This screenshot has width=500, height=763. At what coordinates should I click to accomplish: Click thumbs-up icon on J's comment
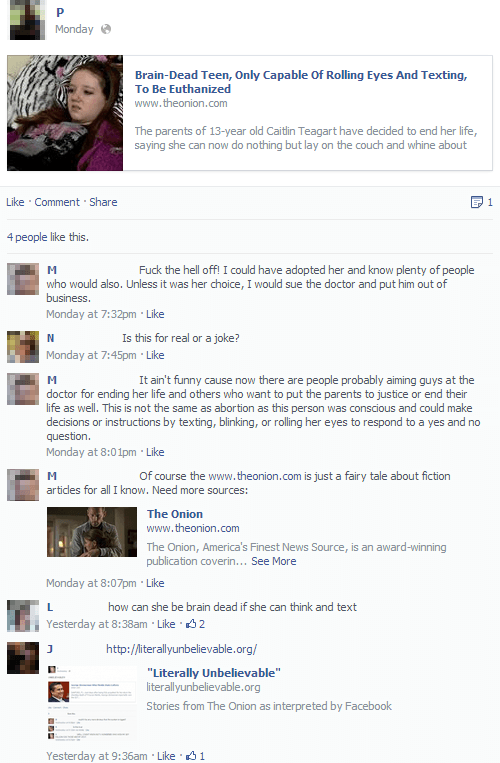191,756
